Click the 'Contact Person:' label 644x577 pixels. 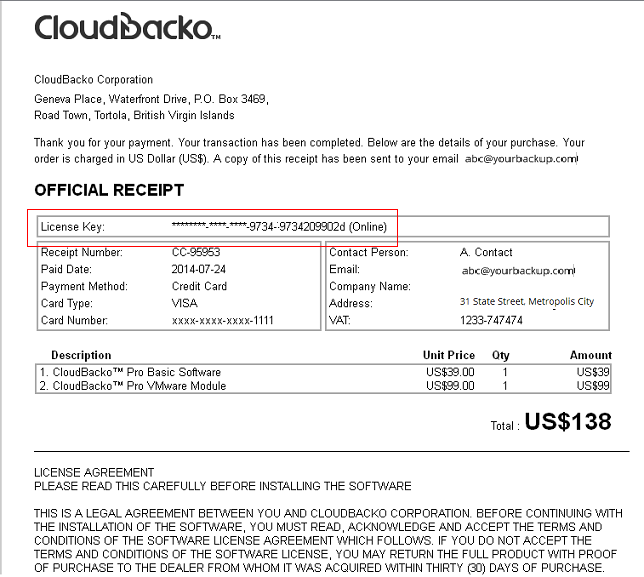coord(369,252)
